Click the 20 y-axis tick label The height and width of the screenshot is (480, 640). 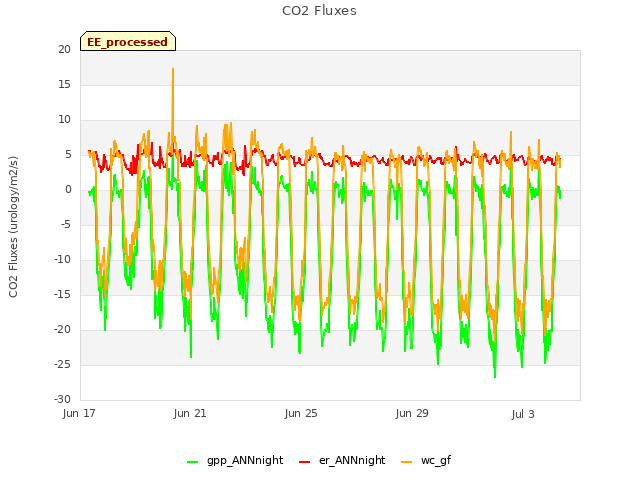pyautogui.click(x=64, y=49)
